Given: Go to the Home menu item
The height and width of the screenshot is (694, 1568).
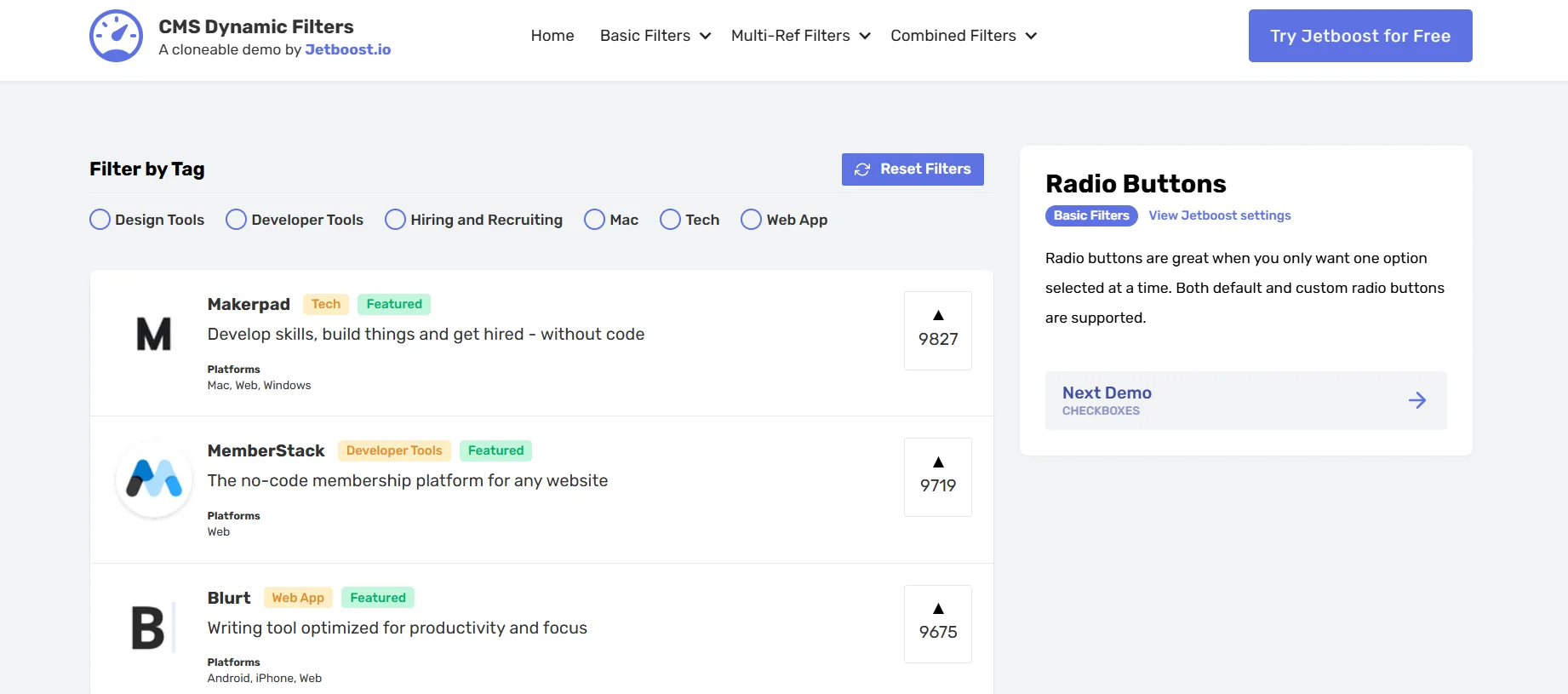Looking at the screenshot, I should point(552,36).
